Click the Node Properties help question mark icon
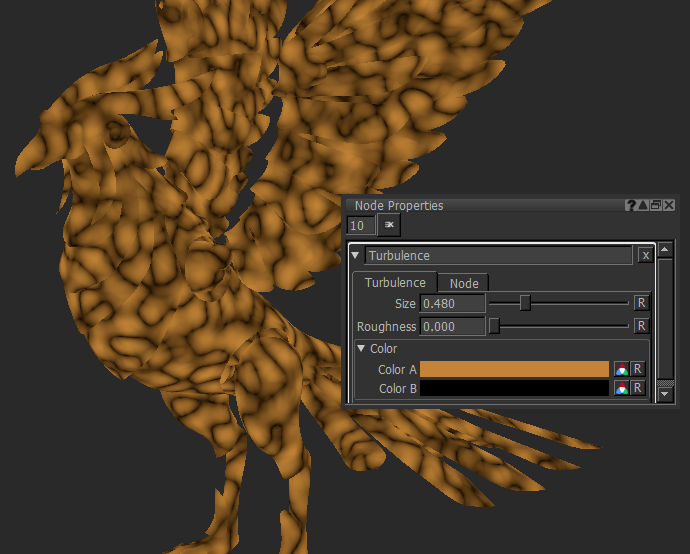The image size is (690, 554). pos(631,205)
